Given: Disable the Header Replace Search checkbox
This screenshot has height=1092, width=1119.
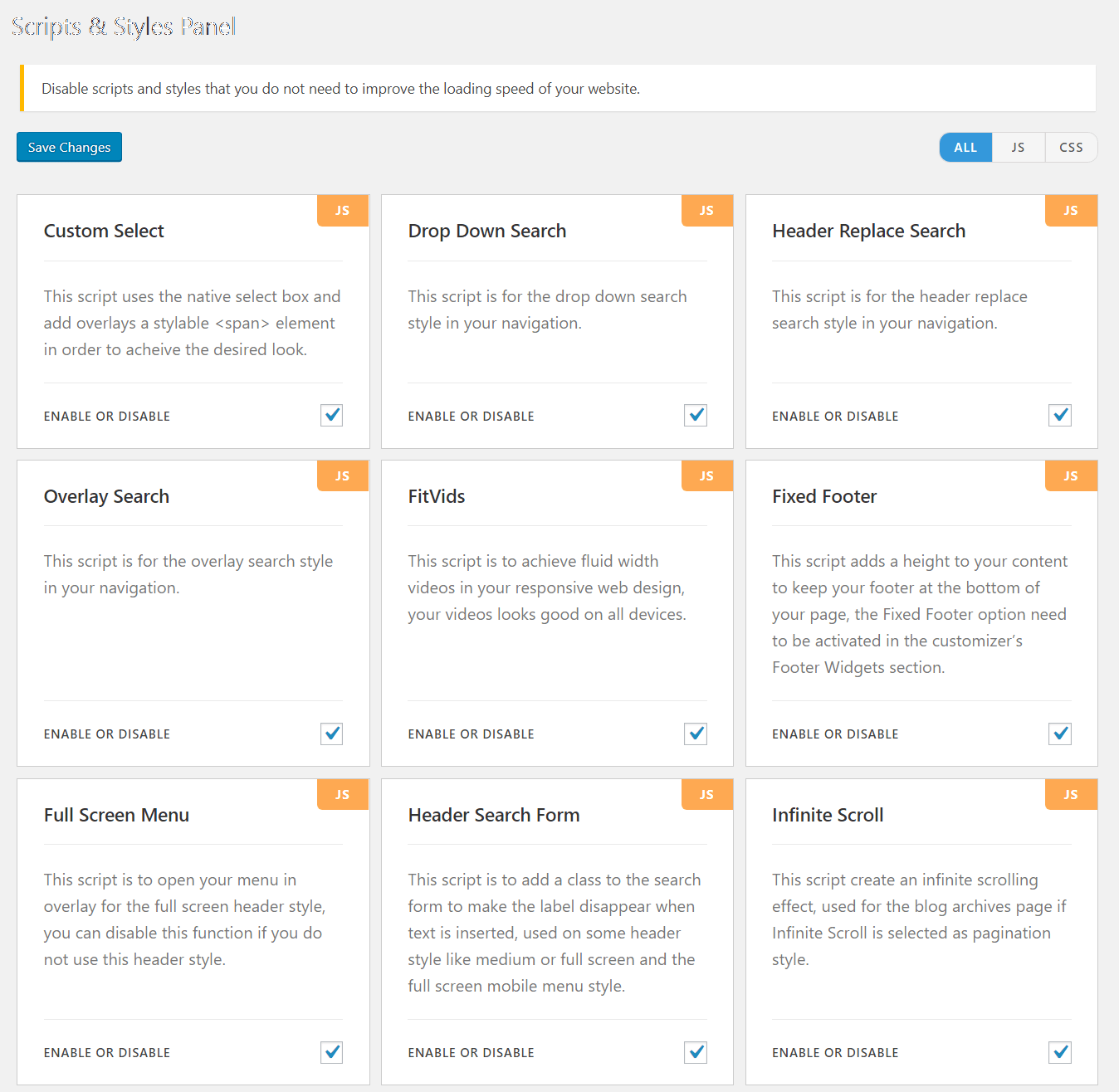Looking at the screenshot, I should click(x=1060, y=415).
